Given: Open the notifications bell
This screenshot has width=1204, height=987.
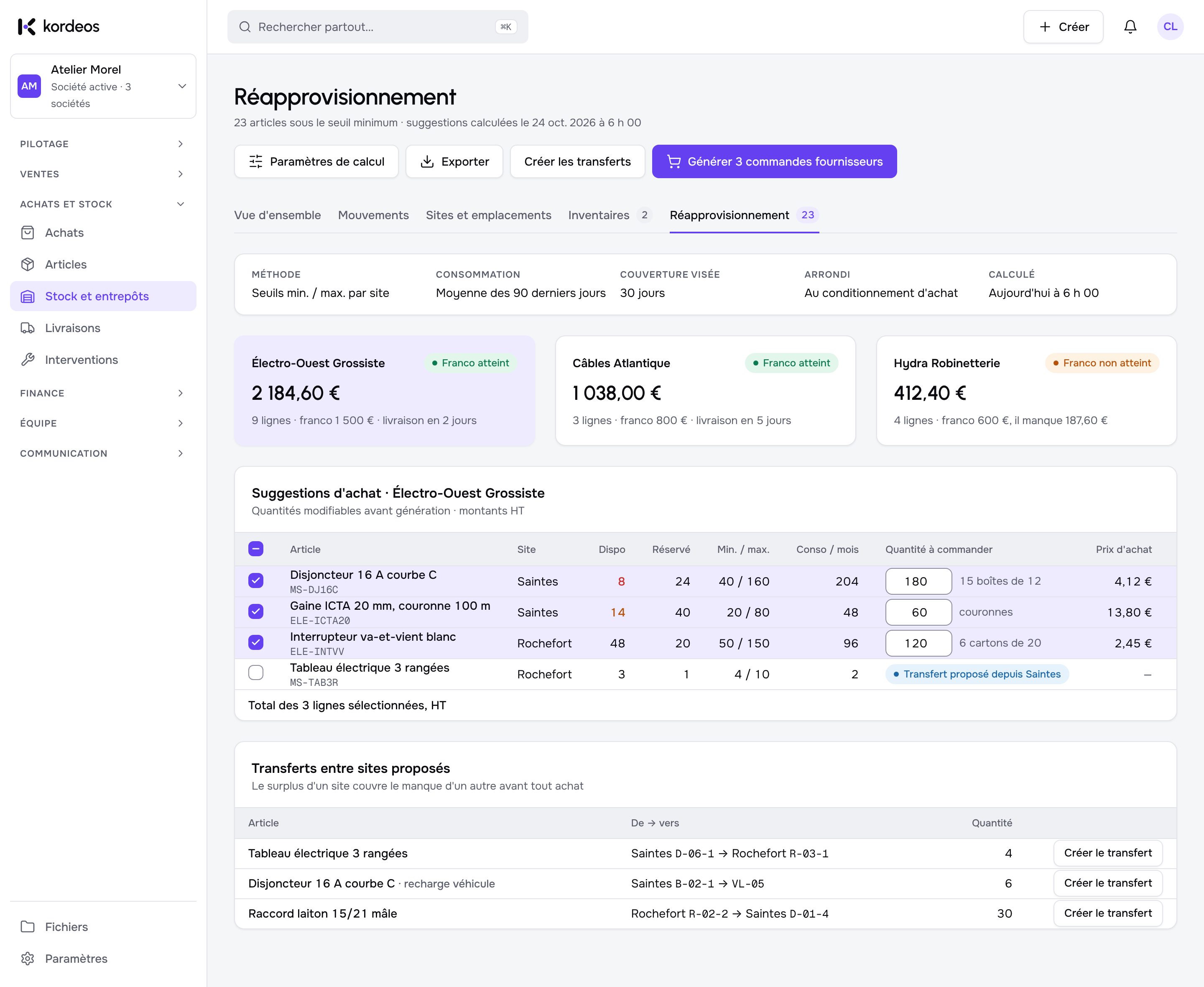Looking at the screenshot, I should [x=1130, y=27].
